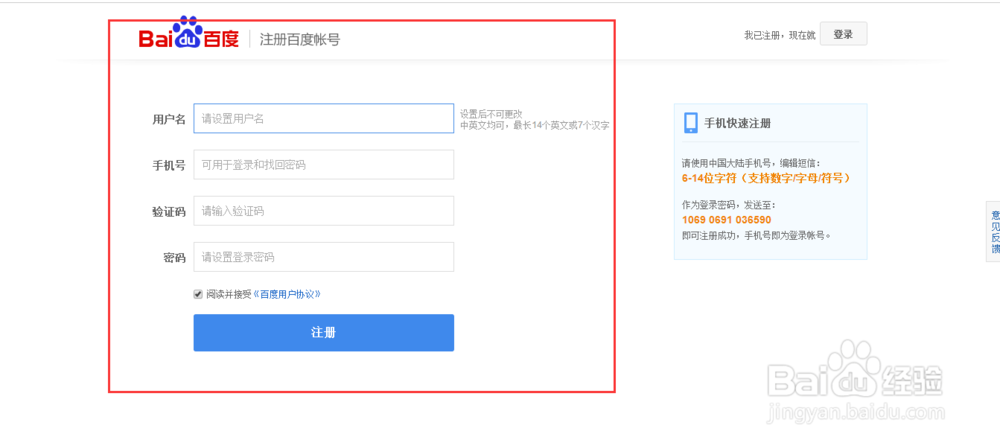This screenshot has width=1000, height=446.
Task: Click the 密码 password field
Action: (323, 257)
